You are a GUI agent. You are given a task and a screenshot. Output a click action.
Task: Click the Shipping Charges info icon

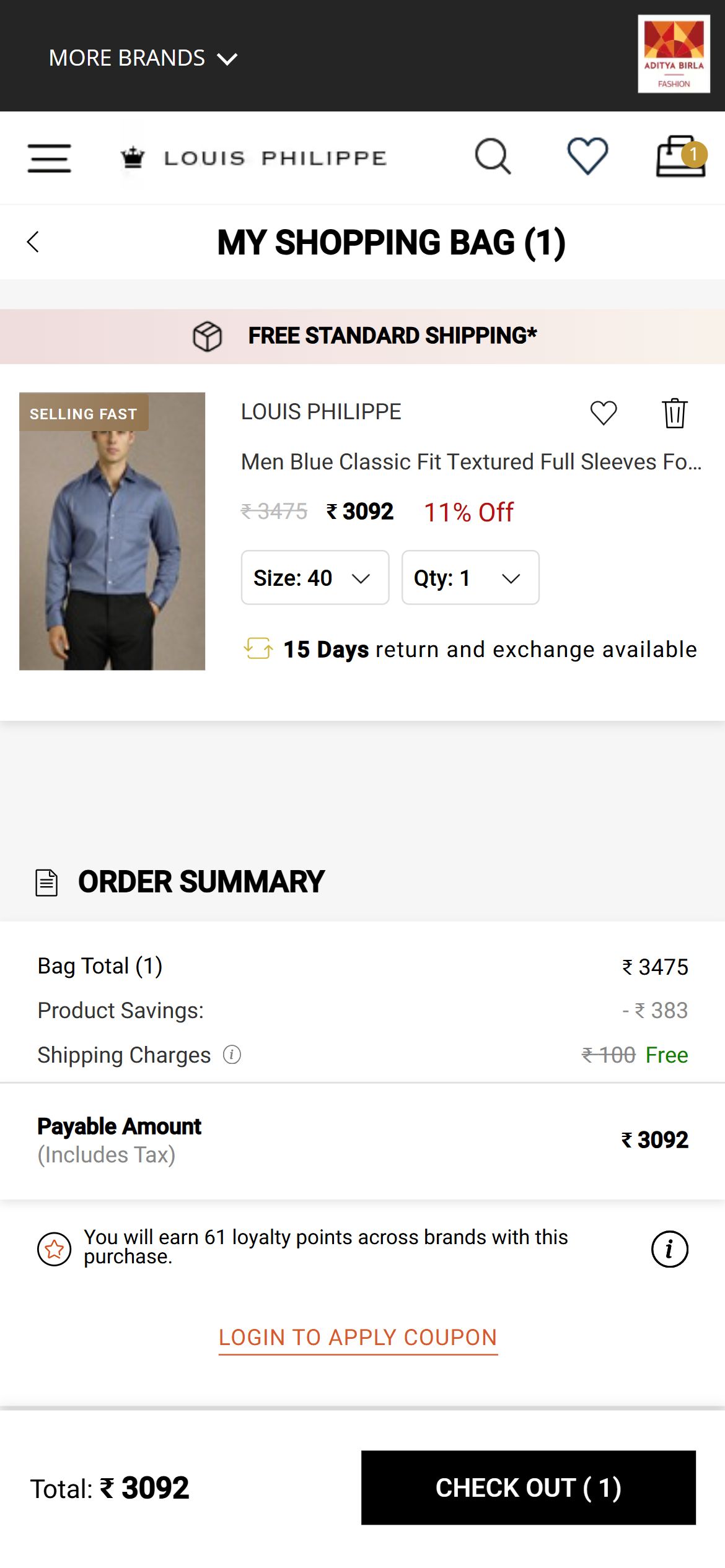pyautogui.click(x=232, y=1054)
